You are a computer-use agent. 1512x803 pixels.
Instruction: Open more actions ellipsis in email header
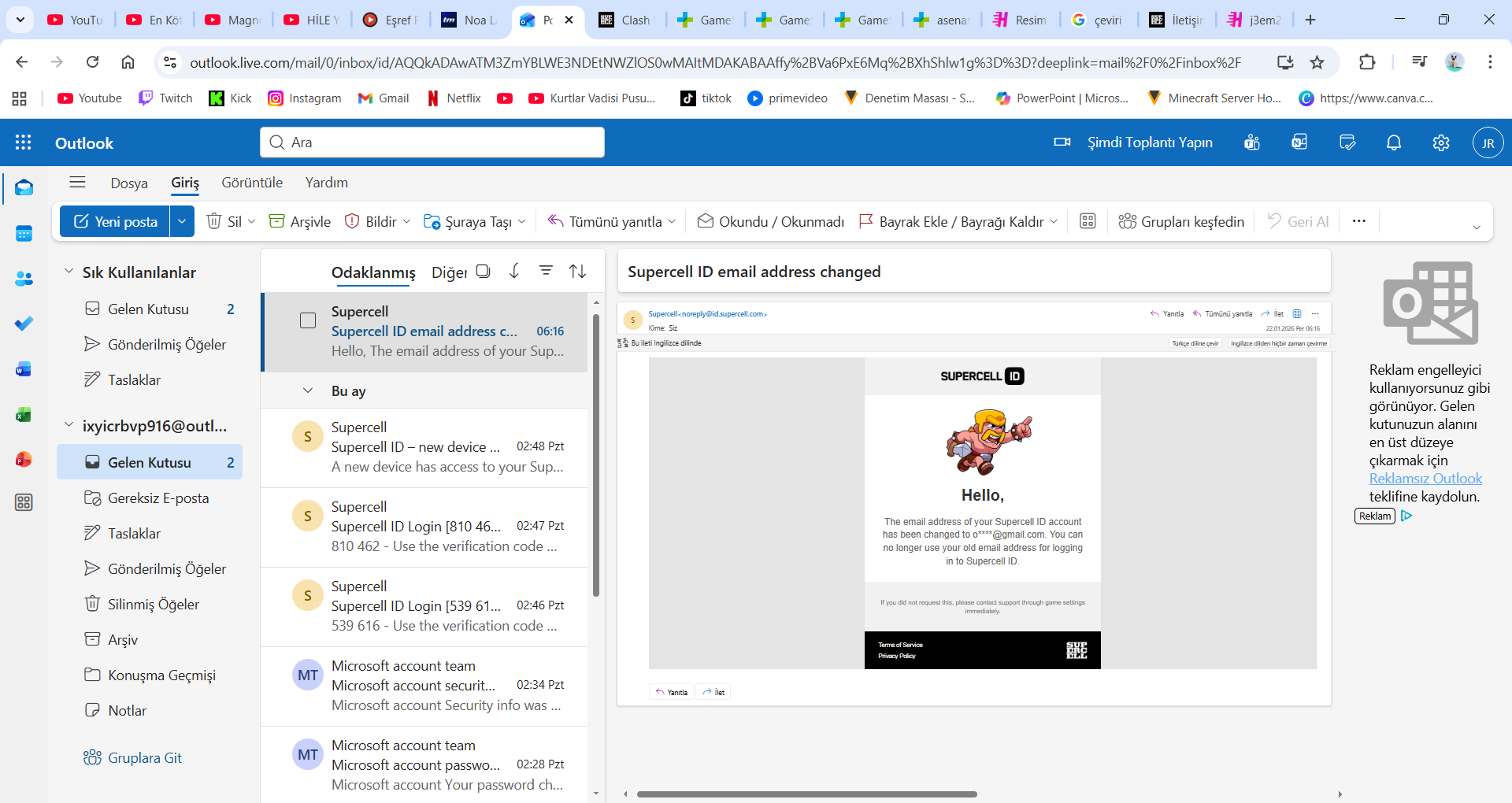point(1315,313)
